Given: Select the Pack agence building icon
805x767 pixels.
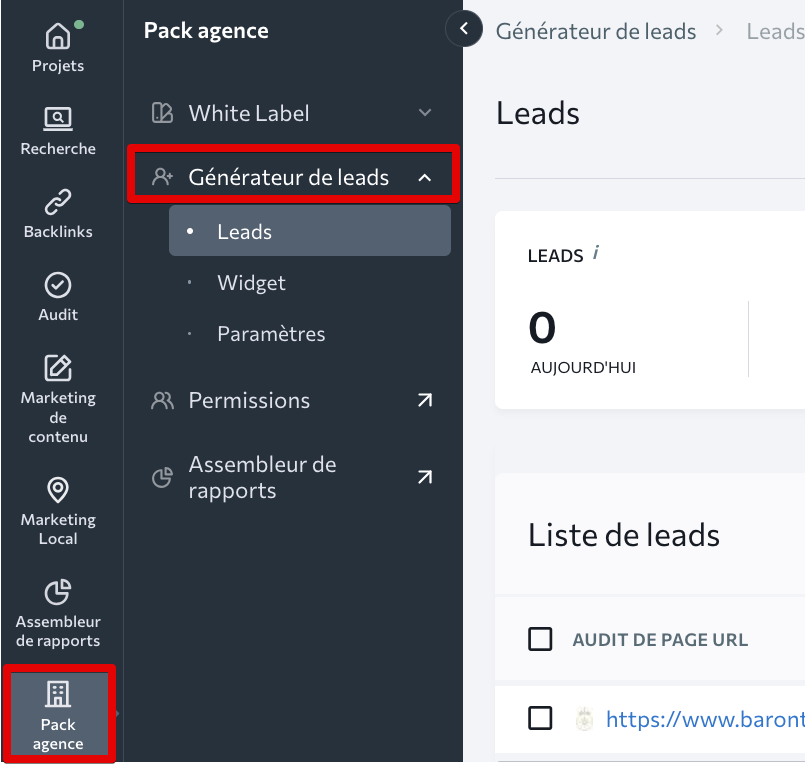Looking at the screenshot, I should (57, 692).
